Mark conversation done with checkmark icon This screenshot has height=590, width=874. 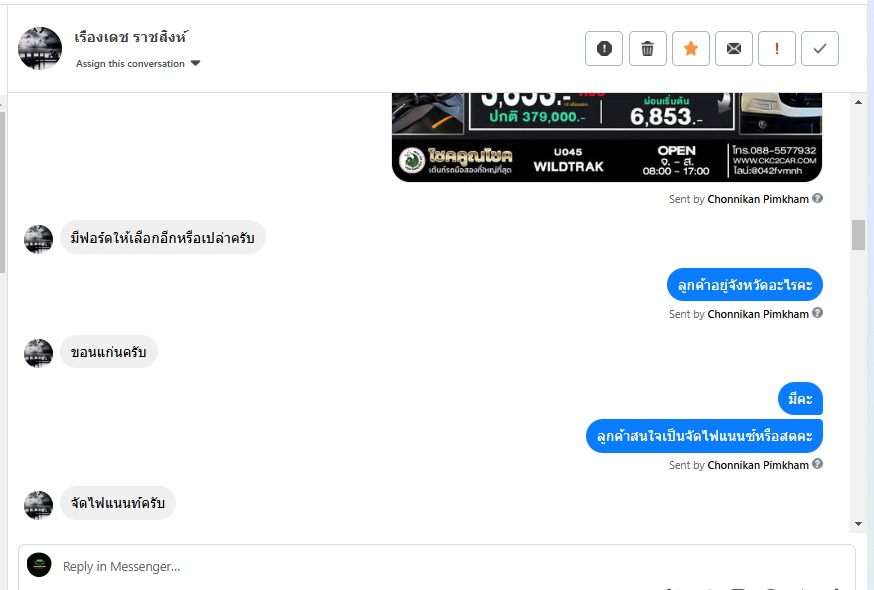(820, 49)
